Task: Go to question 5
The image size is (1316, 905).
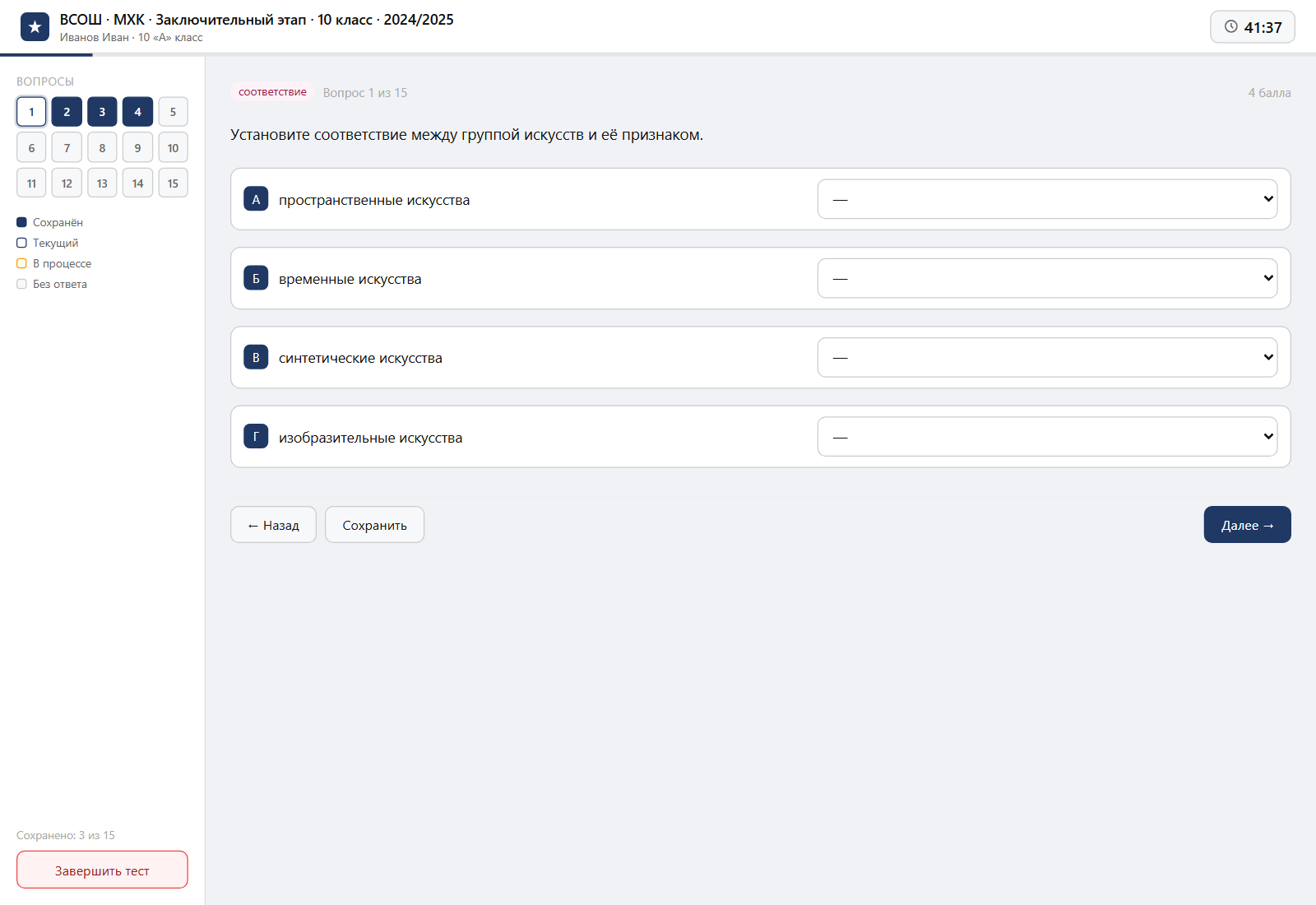Action: [173, 112]
